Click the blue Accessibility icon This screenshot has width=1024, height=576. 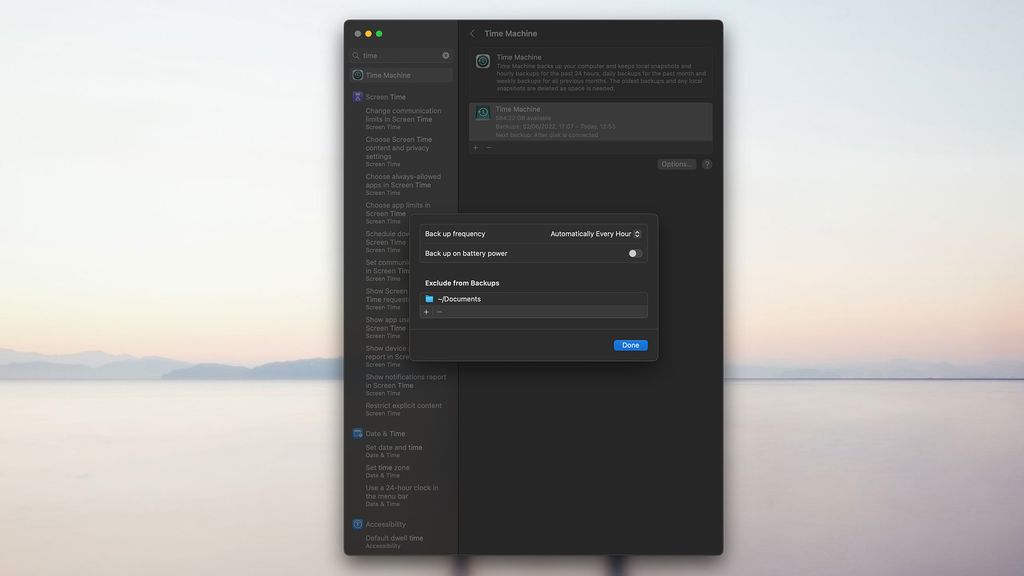(x=357, y=524)
